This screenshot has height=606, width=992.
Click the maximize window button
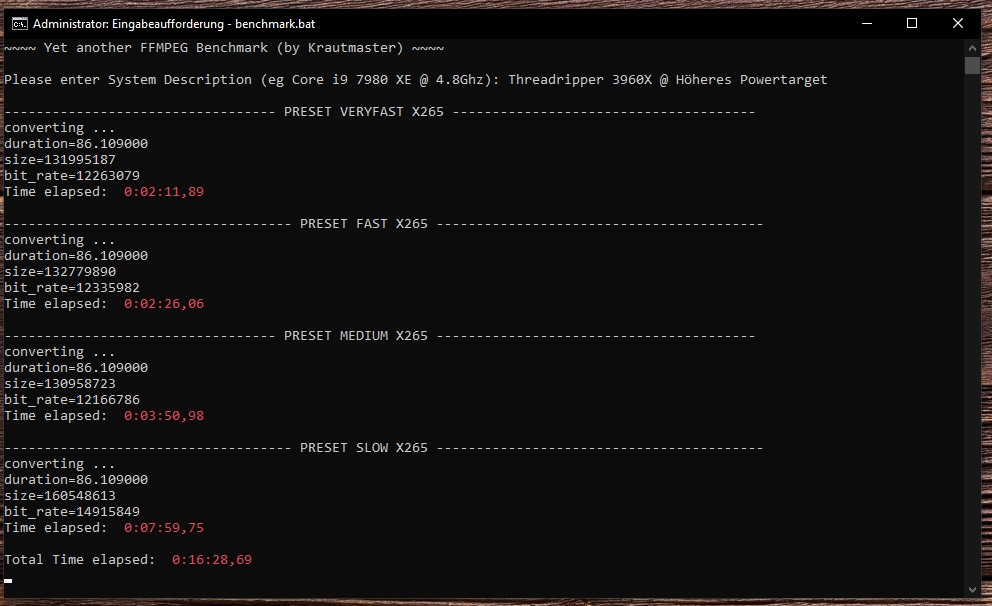pyautogui.click(x=912, y=22)
